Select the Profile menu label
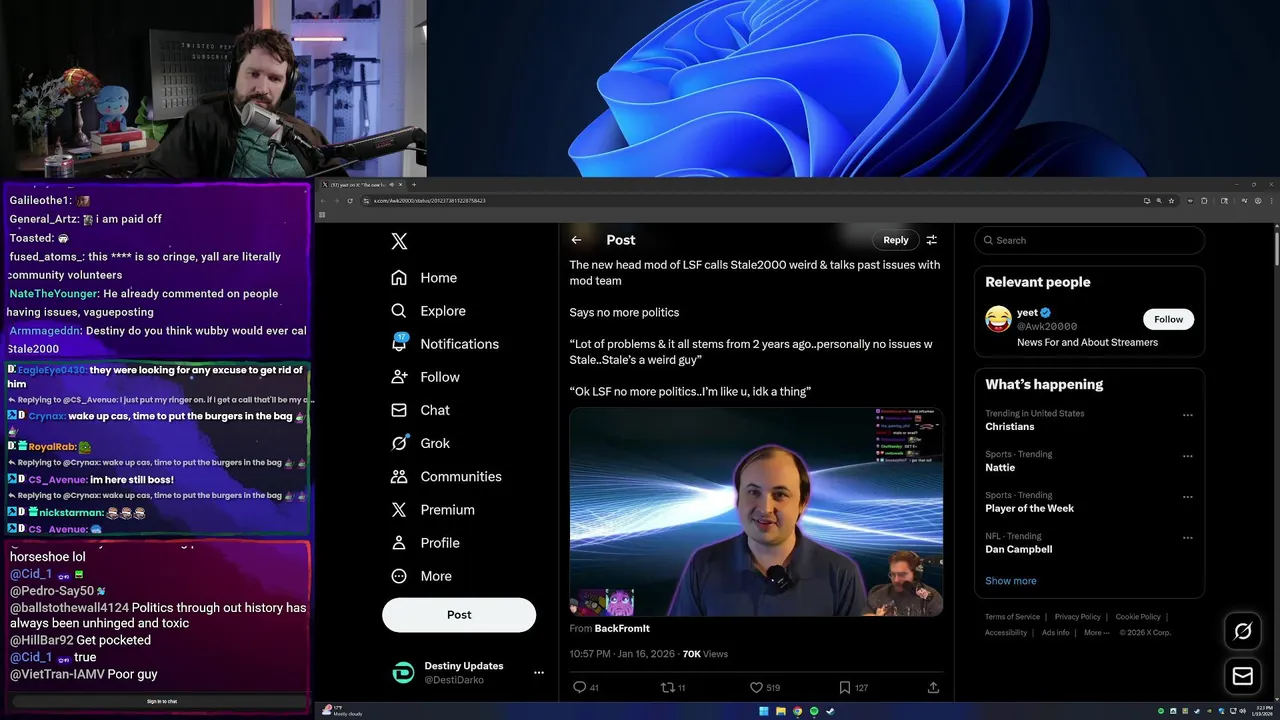1280x720 pixels. (x=440, y=543)
